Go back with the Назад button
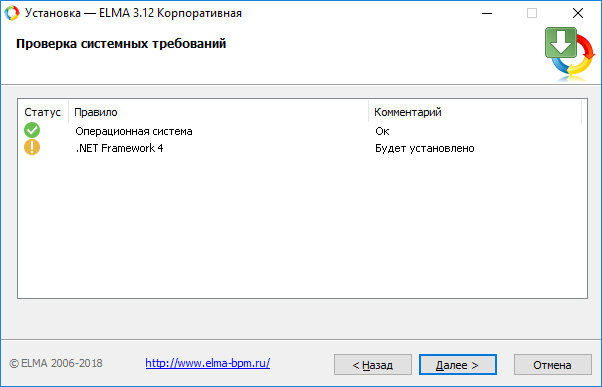The height and width of the screenshot is (387, 602). click(373, 364)
